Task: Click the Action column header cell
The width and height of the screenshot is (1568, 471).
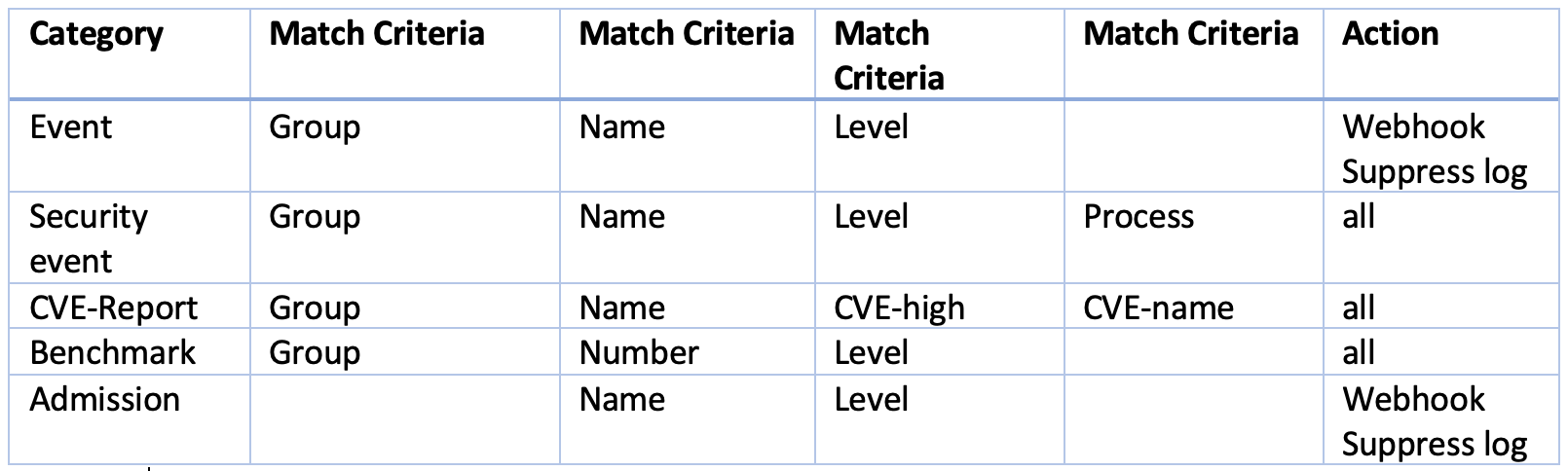Action: 1390,34
